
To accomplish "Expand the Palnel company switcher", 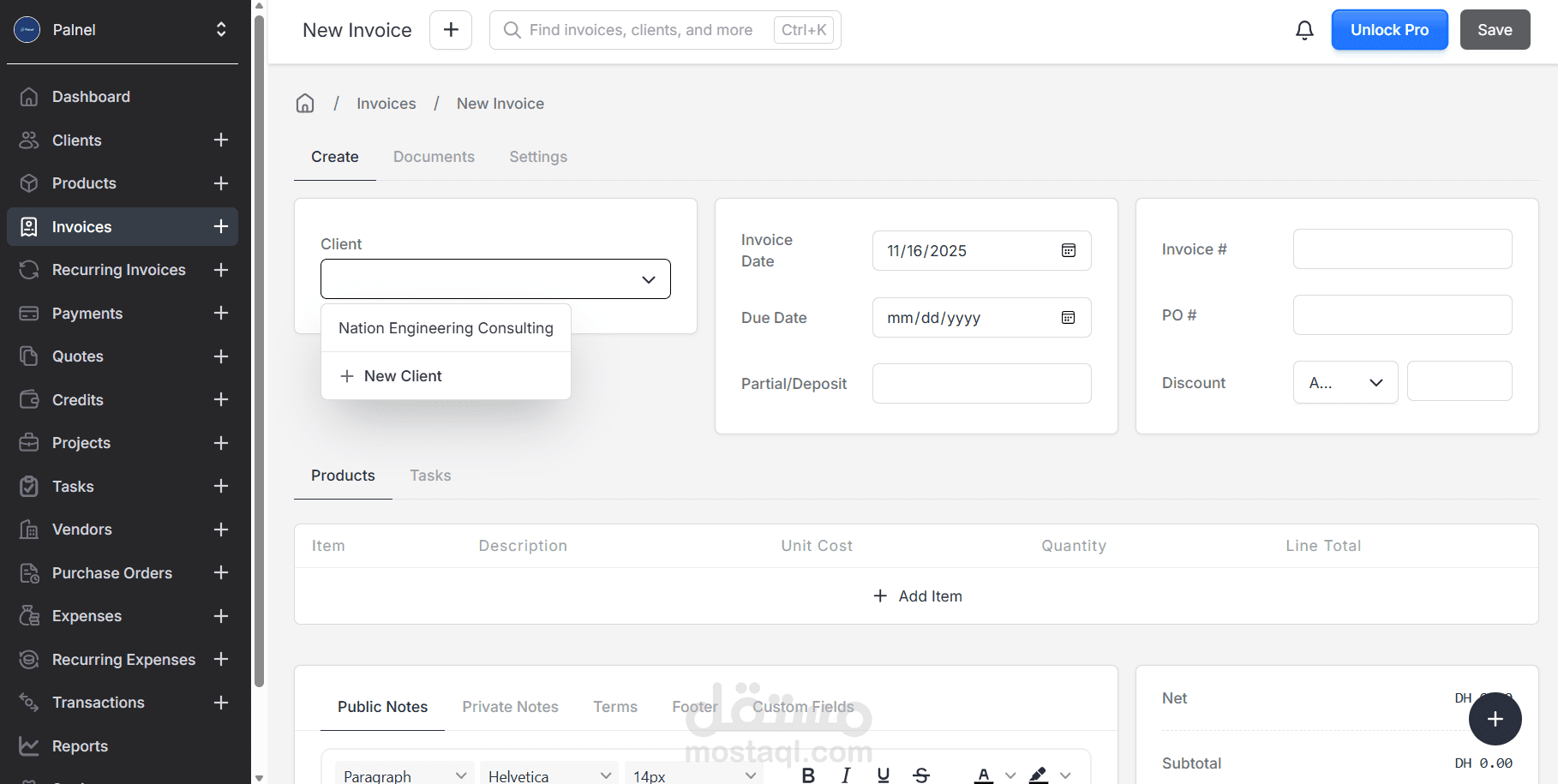I will coord(221,30).
